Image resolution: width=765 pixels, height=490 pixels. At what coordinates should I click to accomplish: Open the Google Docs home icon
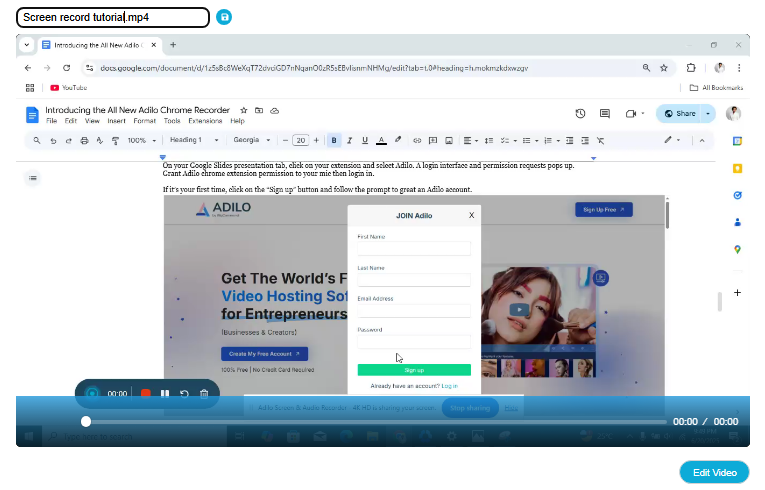tap(32, 115)
